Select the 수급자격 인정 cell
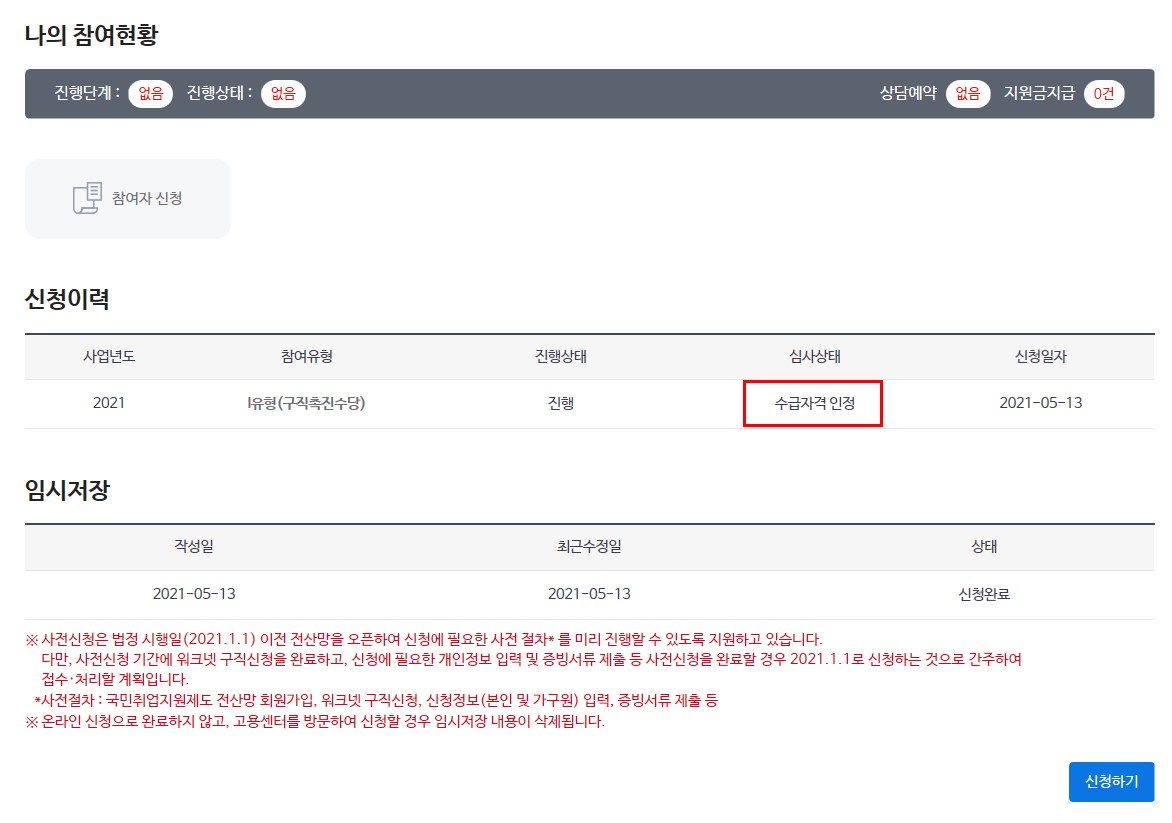The image size is (1172, 823). (813, 404)
